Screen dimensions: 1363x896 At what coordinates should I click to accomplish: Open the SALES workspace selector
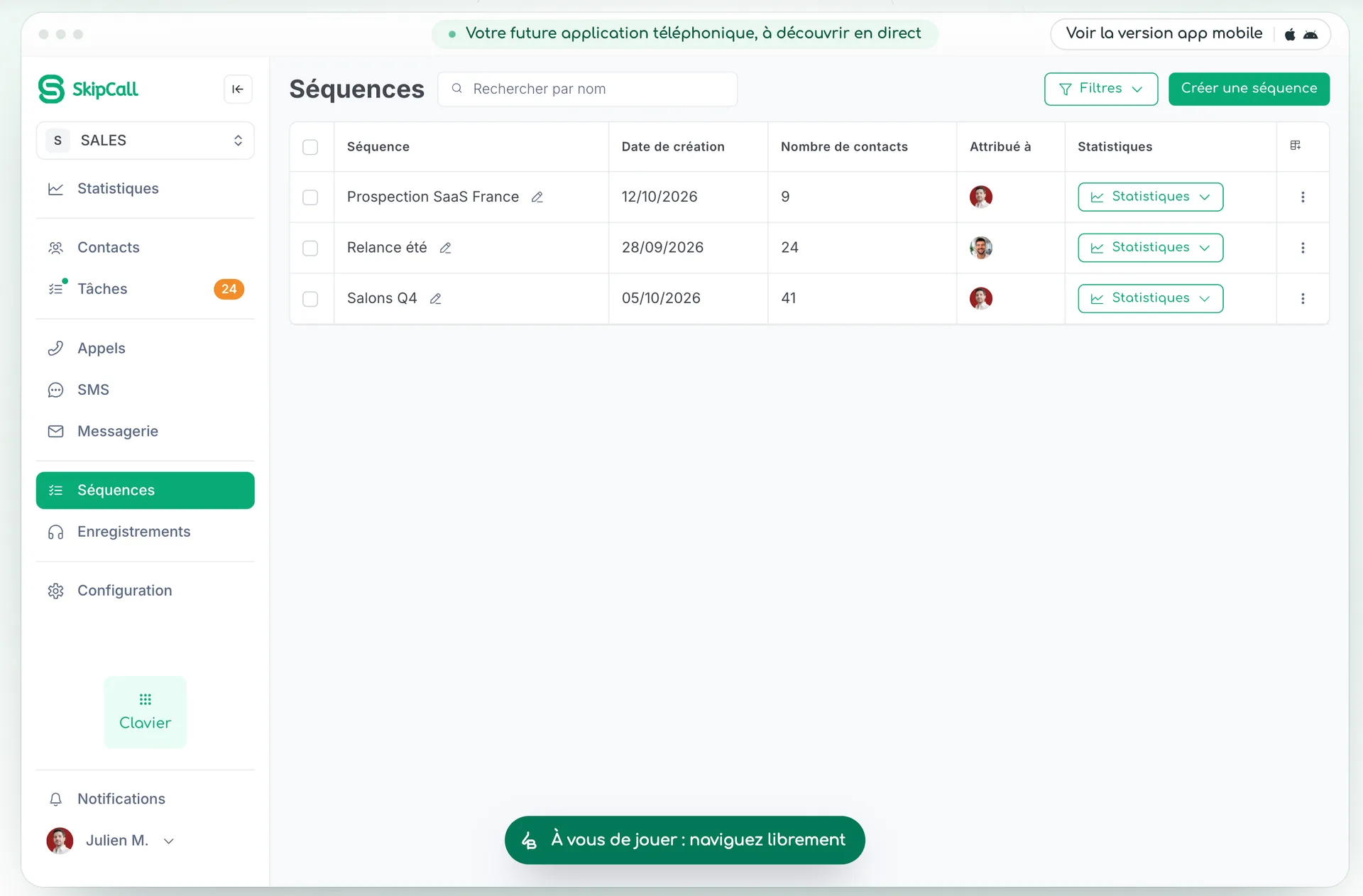pos(145,141)
